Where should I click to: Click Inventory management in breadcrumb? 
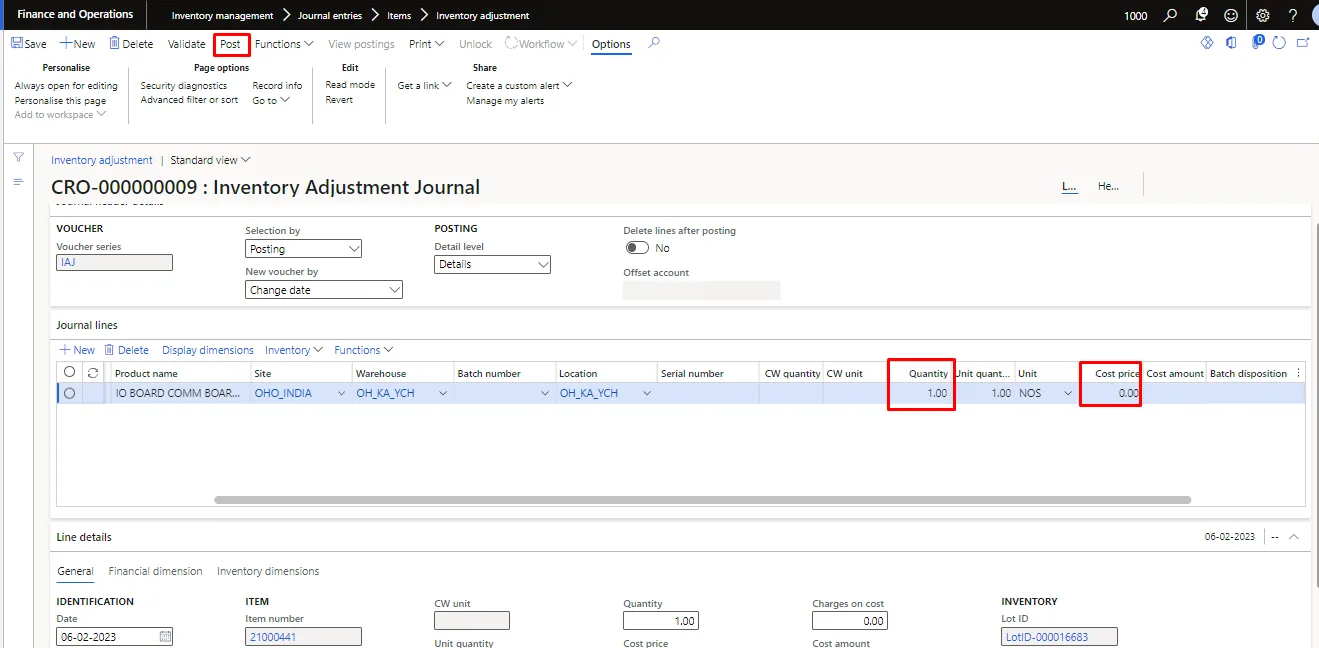coord(222,15)
